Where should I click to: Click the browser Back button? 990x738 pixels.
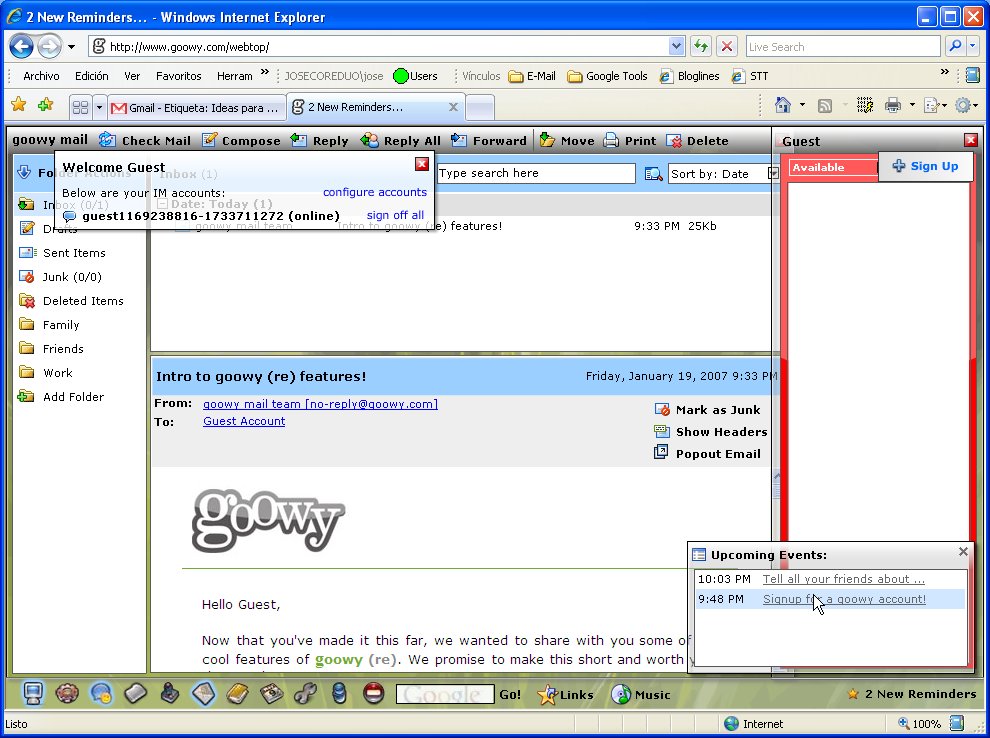pyautogui.click(x=21, y=46)
